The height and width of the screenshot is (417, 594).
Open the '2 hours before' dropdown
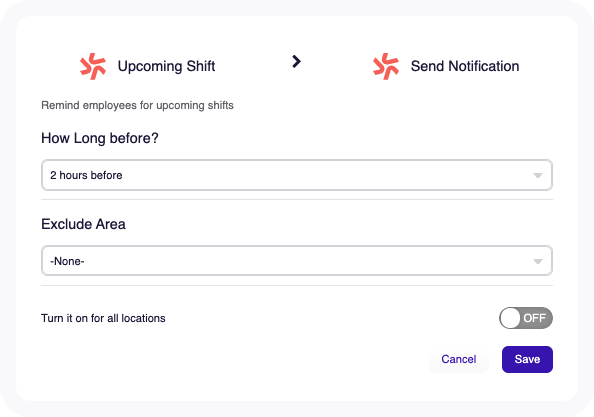297,175
